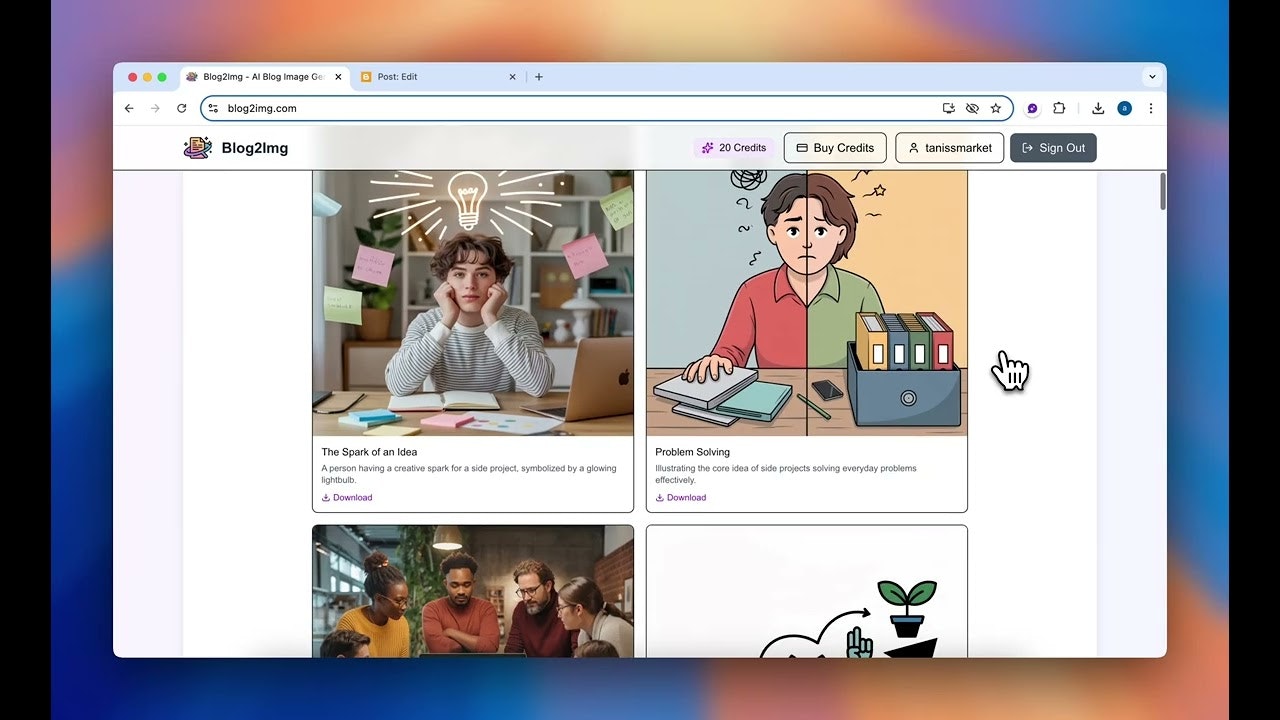Click the Buy Credits button

point(835,148)
